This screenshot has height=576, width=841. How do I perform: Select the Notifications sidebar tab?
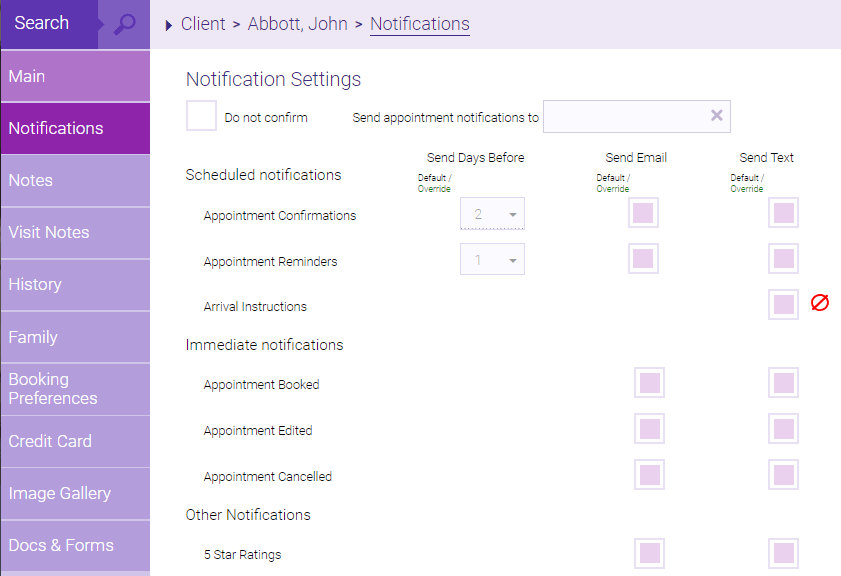pyautogui.click(x=76, y=128)
